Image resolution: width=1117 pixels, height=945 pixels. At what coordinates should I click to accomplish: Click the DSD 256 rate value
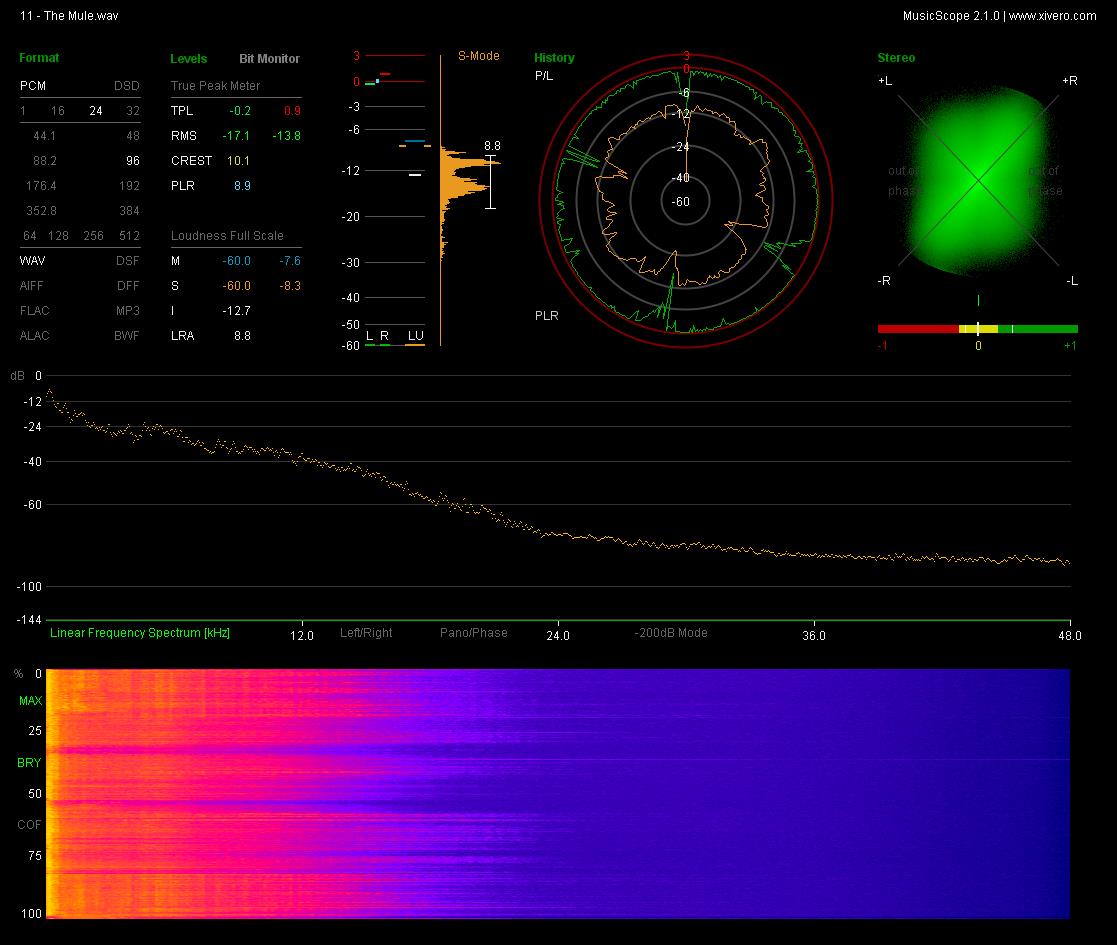click(x=93, y=235)
